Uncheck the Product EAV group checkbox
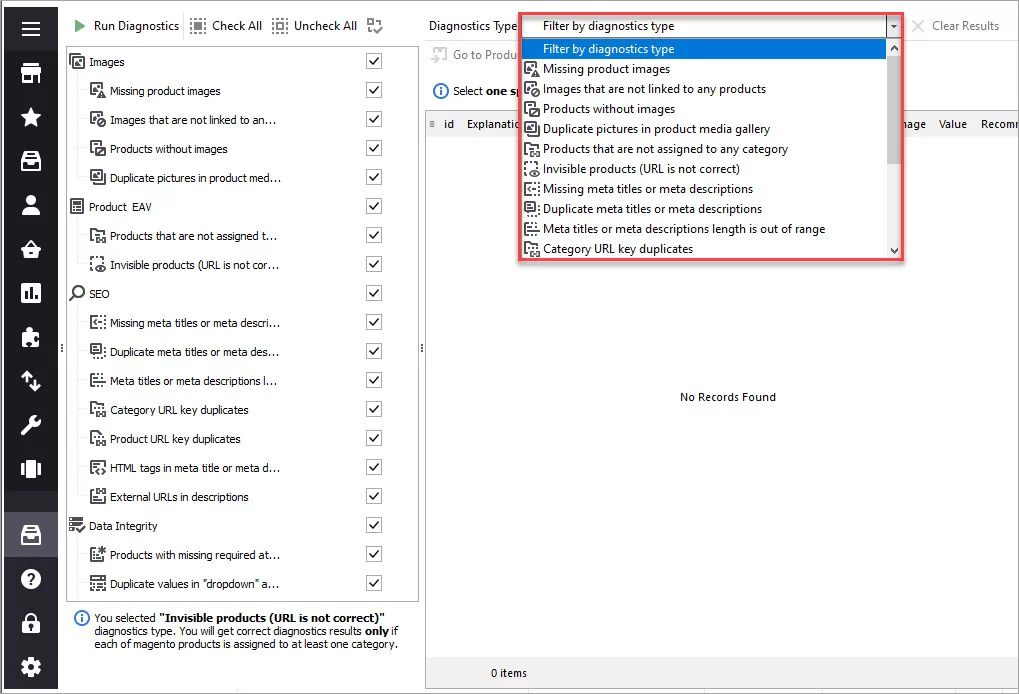The height and width of the screenshot is (694, 1019). pyautogui.click(x=374, y=206)
